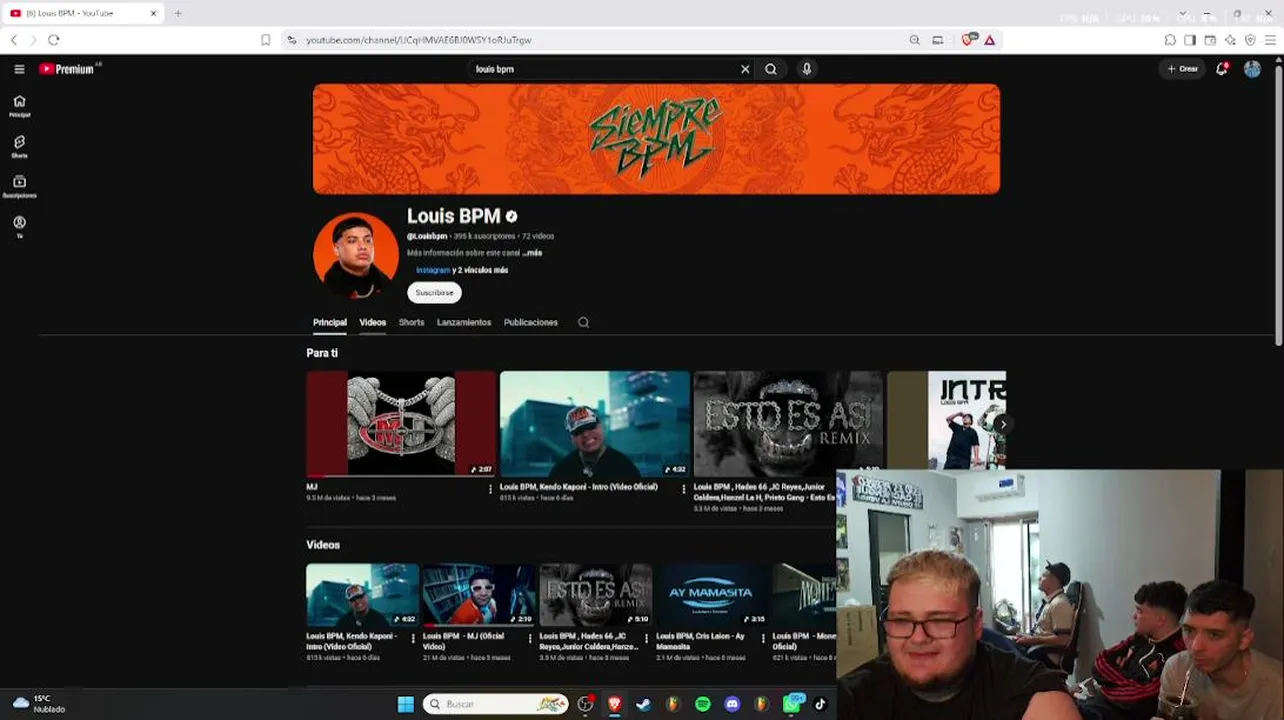Screen dimensions: 1284x720
Task: Open Brave Rewards triangle icon
Action: pos(990,40)
